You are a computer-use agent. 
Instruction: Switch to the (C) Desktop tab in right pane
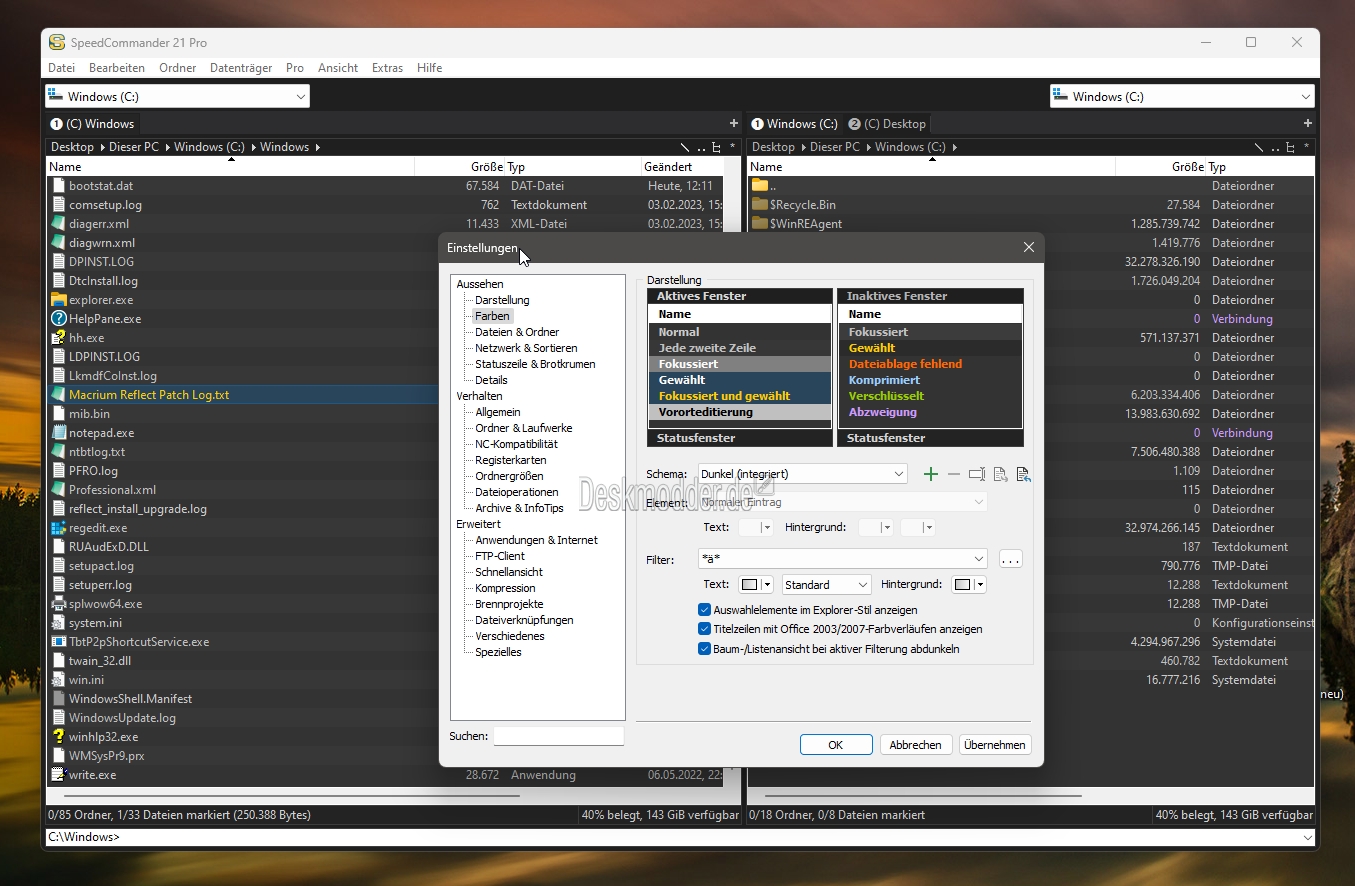[887, 124]
